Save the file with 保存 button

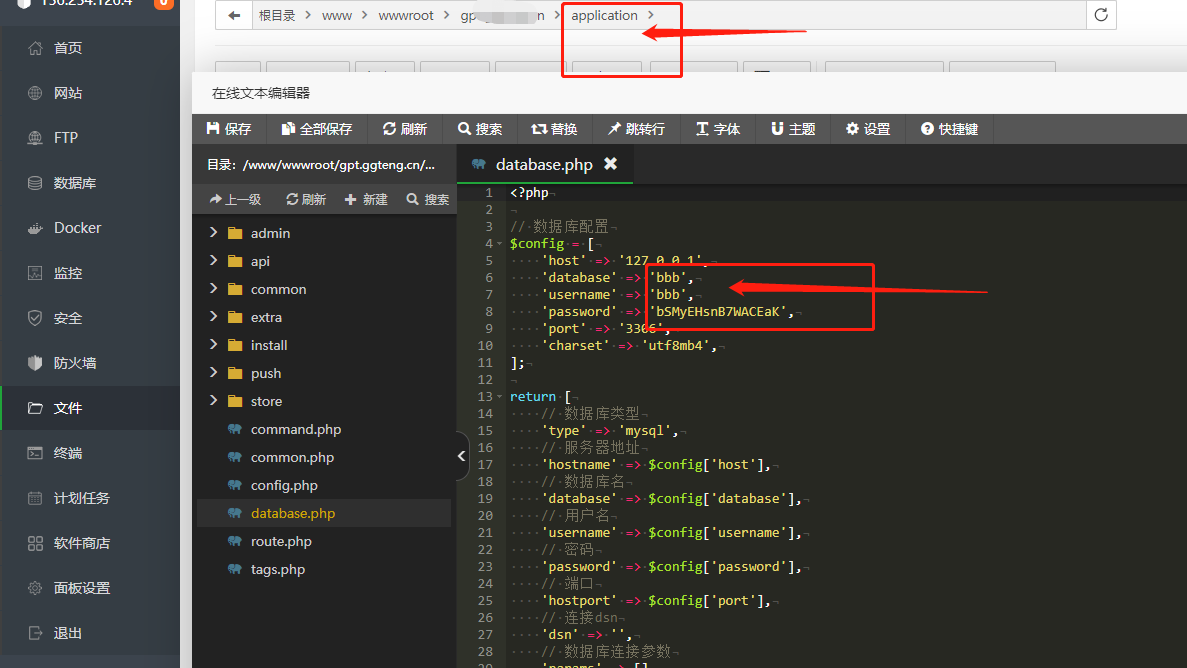point(229,129)
